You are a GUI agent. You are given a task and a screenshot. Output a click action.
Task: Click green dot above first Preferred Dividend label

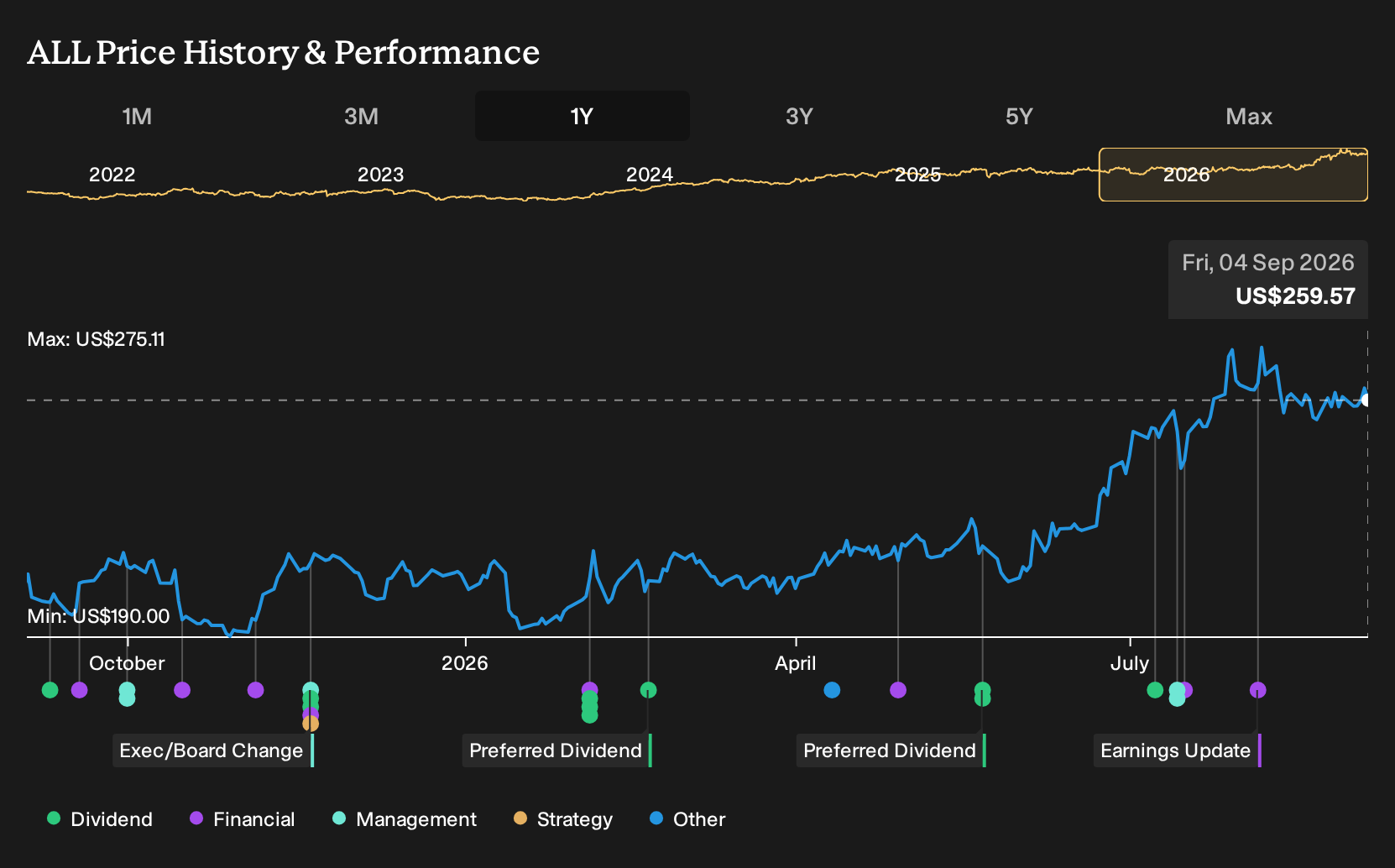[x=648, y=690]
